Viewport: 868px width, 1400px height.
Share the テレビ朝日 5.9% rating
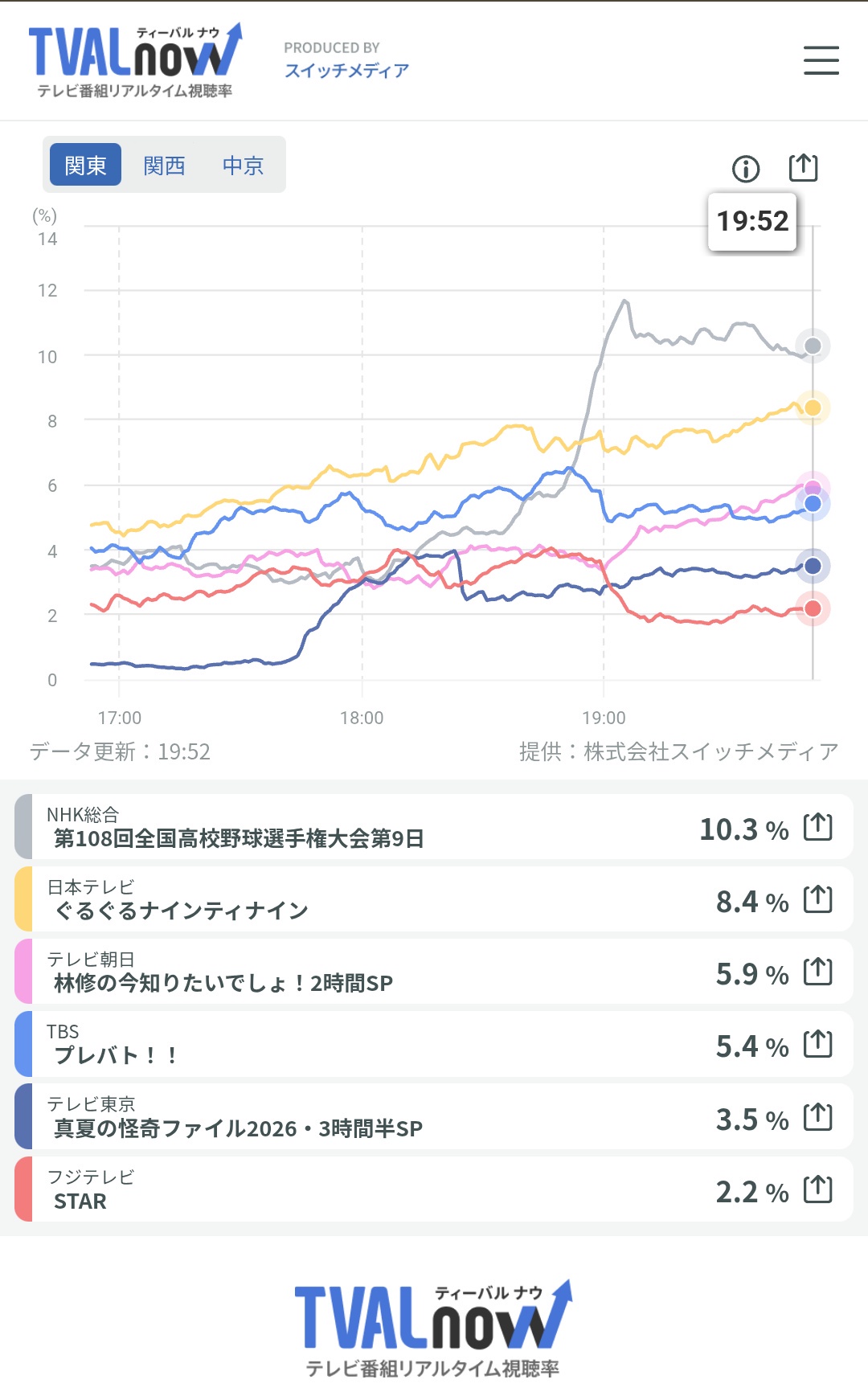(818, 972)
